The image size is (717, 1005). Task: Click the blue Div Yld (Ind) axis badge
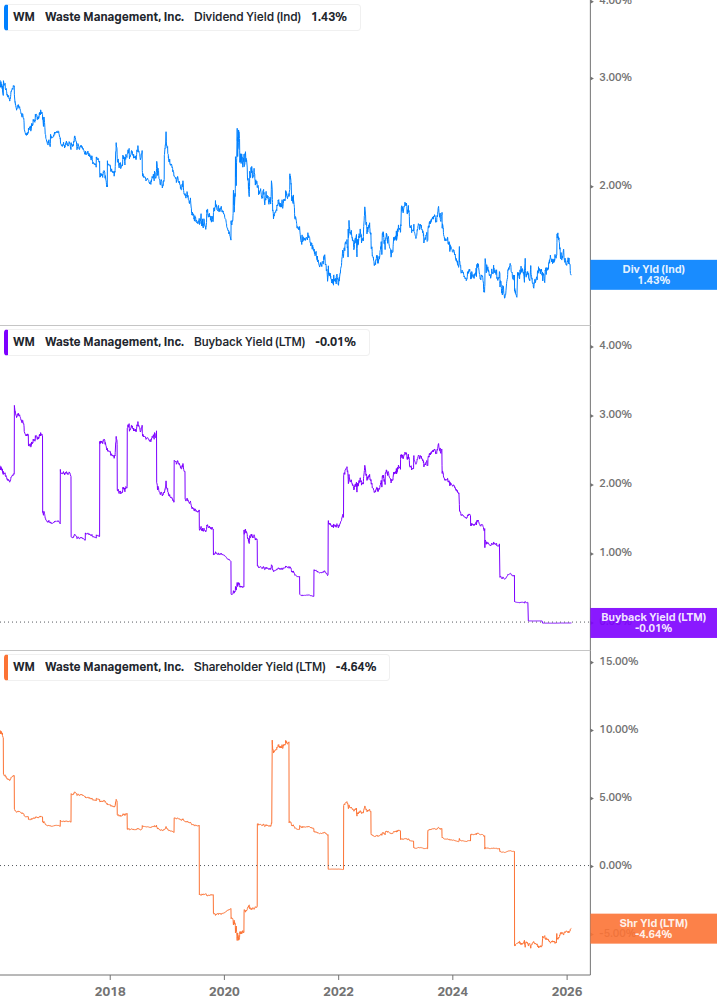(x=653, y=275)
